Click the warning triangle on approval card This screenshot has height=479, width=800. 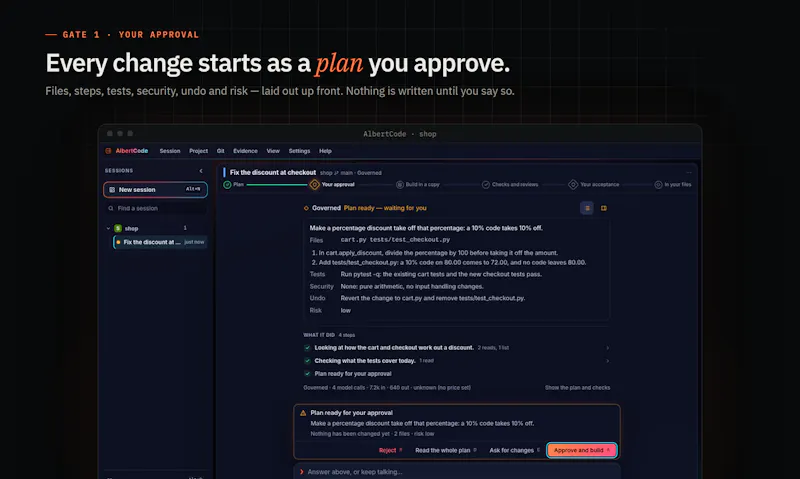[x=303, y=413]
